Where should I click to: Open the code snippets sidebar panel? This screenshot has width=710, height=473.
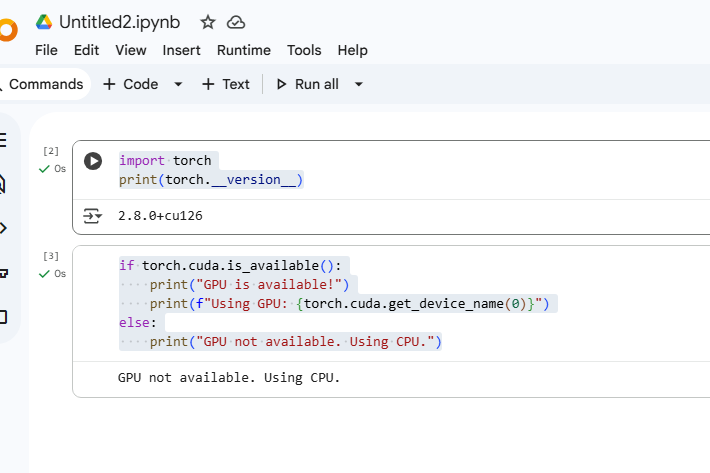[x=3, y=227]
